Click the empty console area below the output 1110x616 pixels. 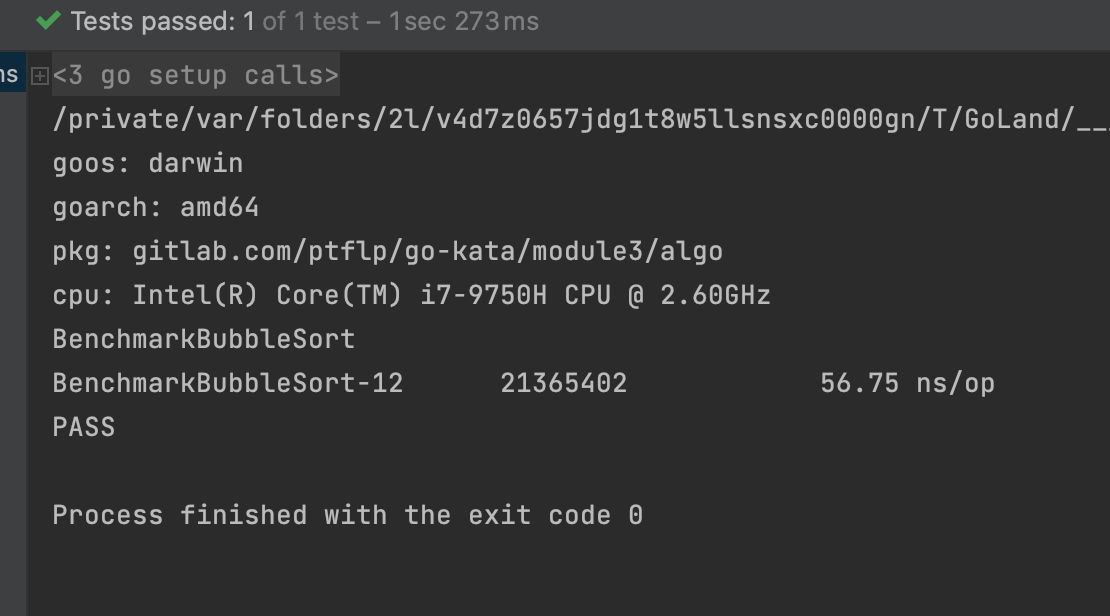[560, 575]
